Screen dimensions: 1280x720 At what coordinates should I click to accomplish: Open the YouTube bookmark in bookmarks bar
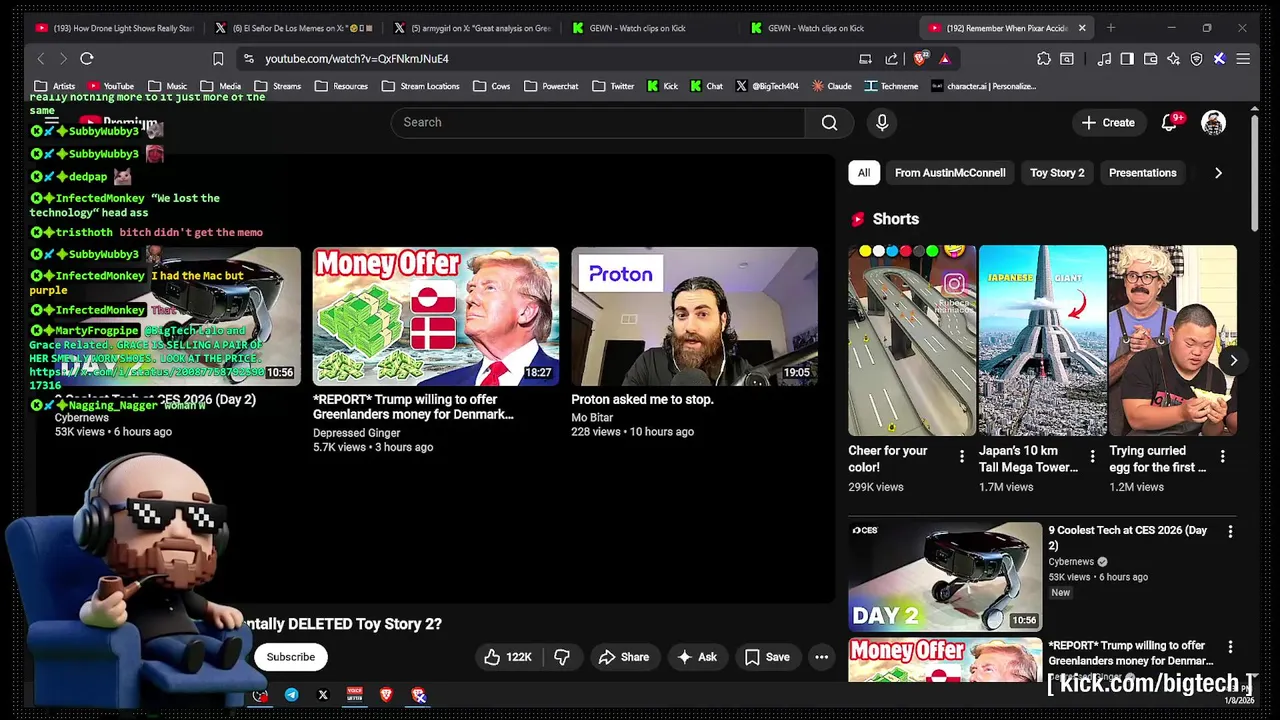pyautogui.click(x=110, y=86)
